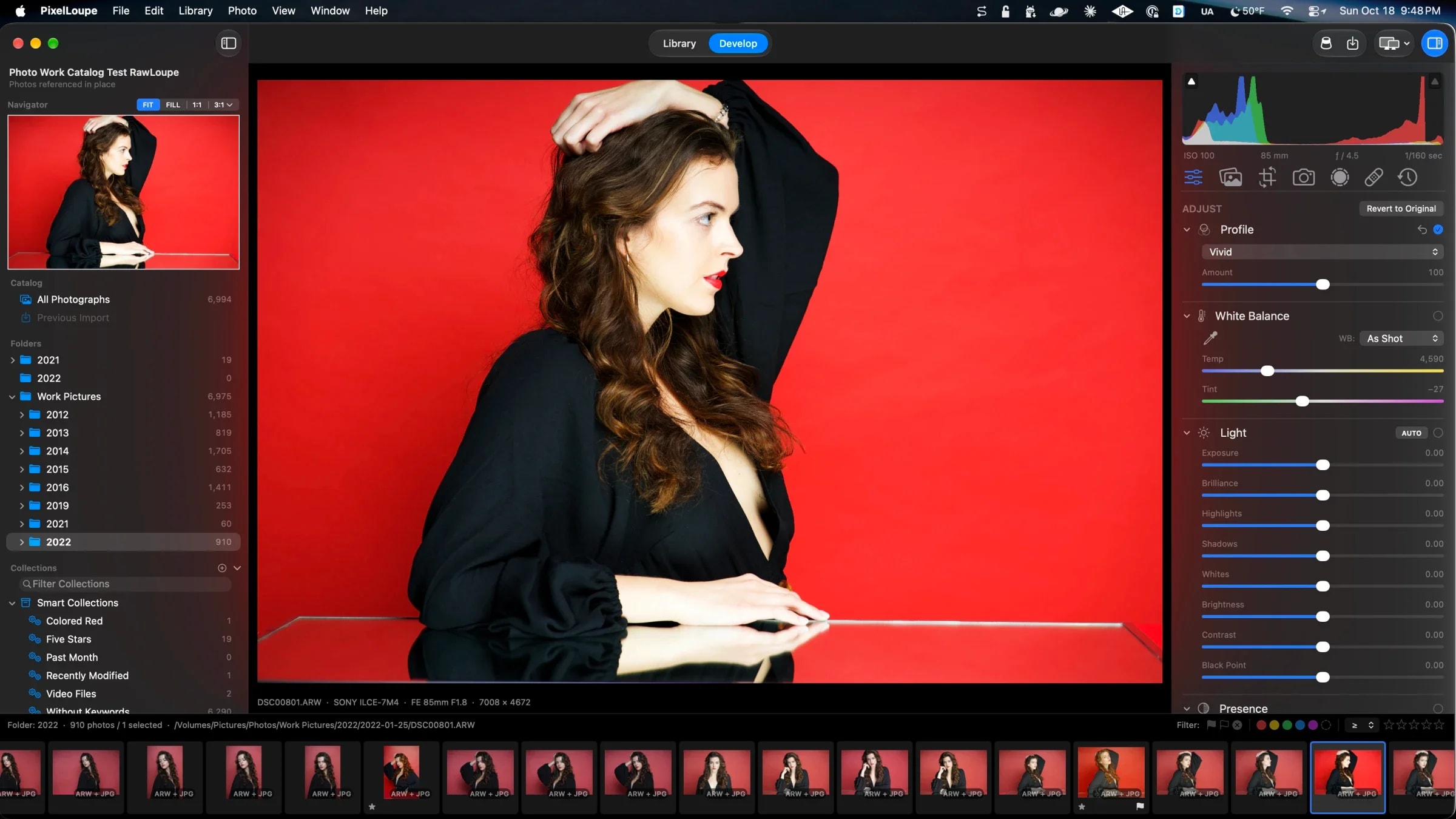The width and height of the screenshot is (1456, 819).
Task: Filter by the purple color label
Action: click(x=1313, y=725)
